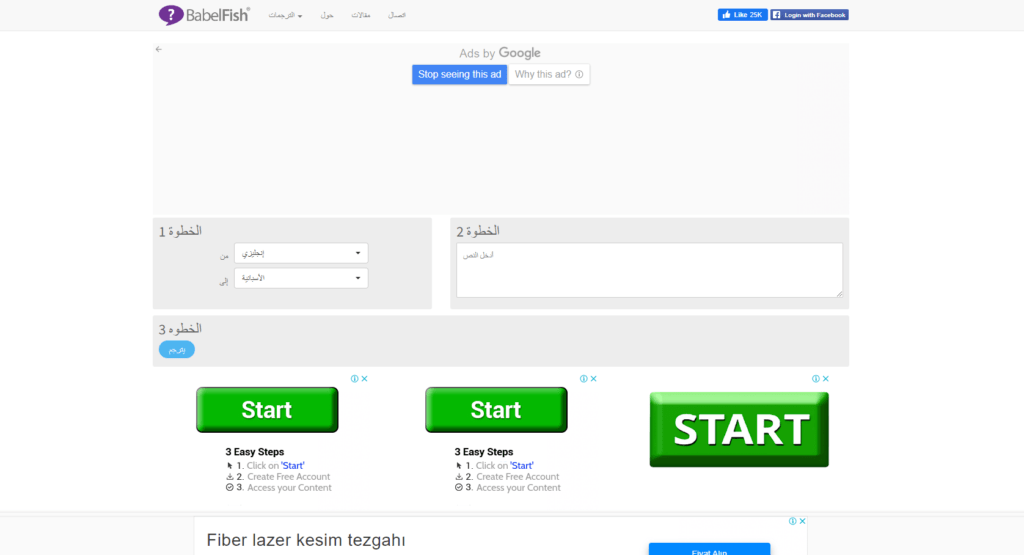Click inside the أدخل النص text area

pyautogui.click(x=649, y=270)
